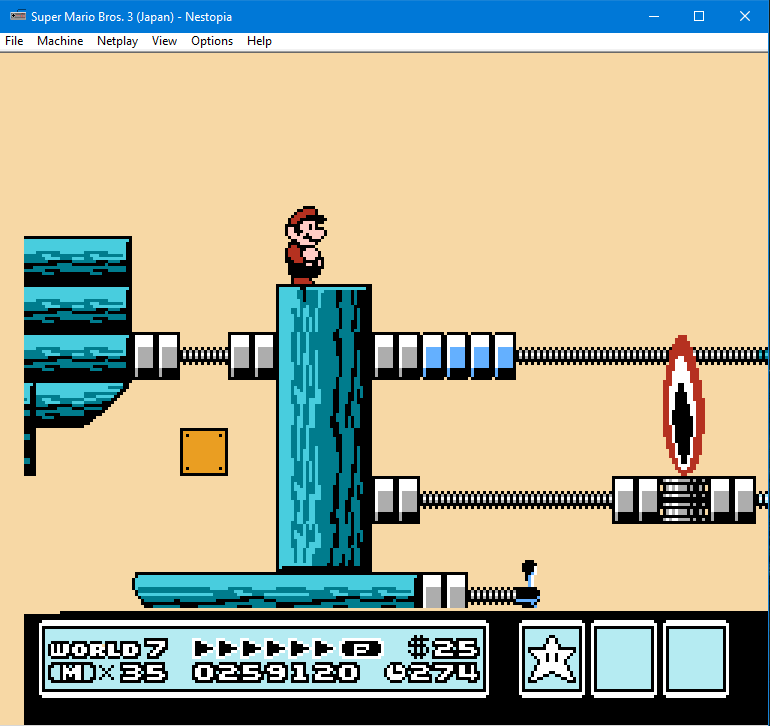Click the middle empty item card slot

pyautogui.click(x=624, y=659)
